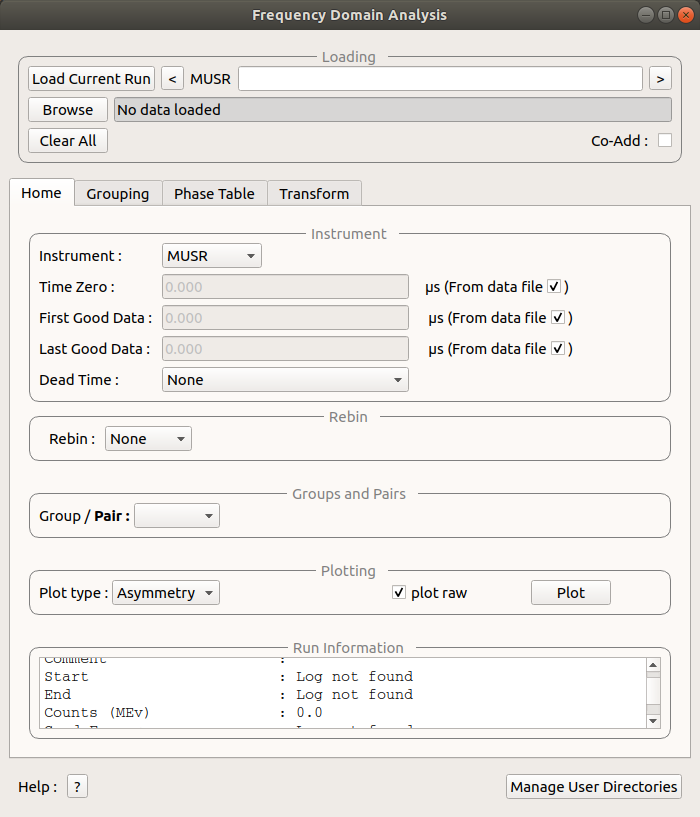The height and width of the screenshot is (817, 700).
Task: Click the next run '>' arrow button
Action: [x=660, y=79]
